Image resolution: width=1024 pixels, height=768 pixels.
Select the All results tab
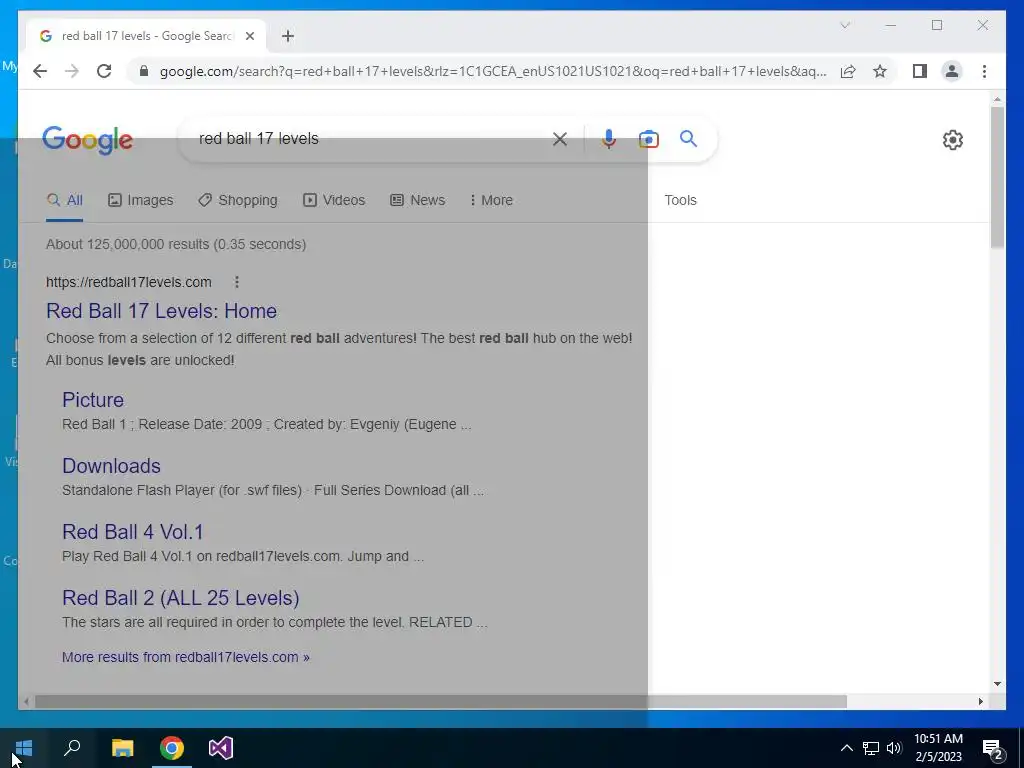(x=65, y=200)
